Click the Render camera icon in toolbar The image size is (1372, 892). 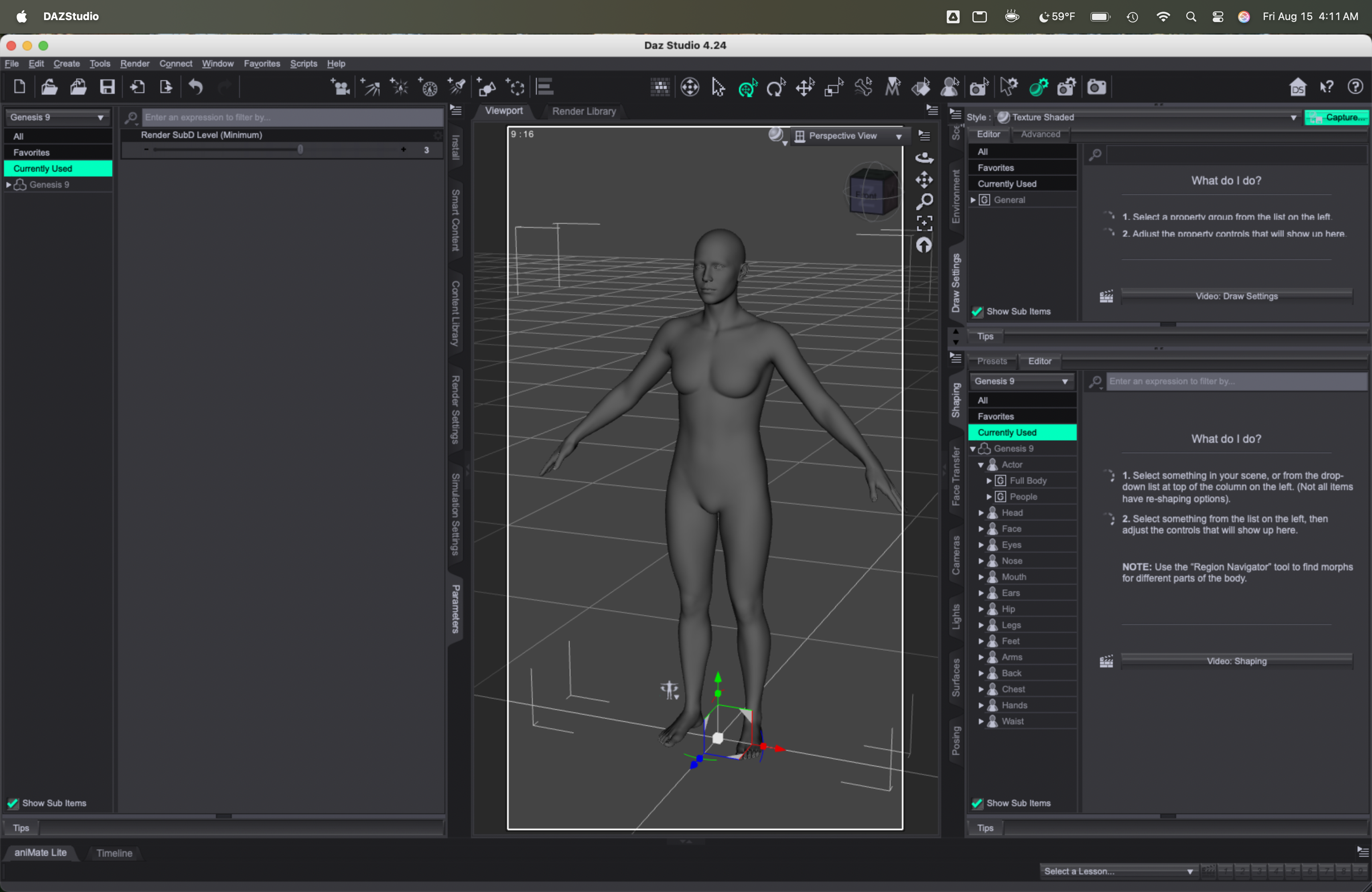click(x=1096, y=87)
